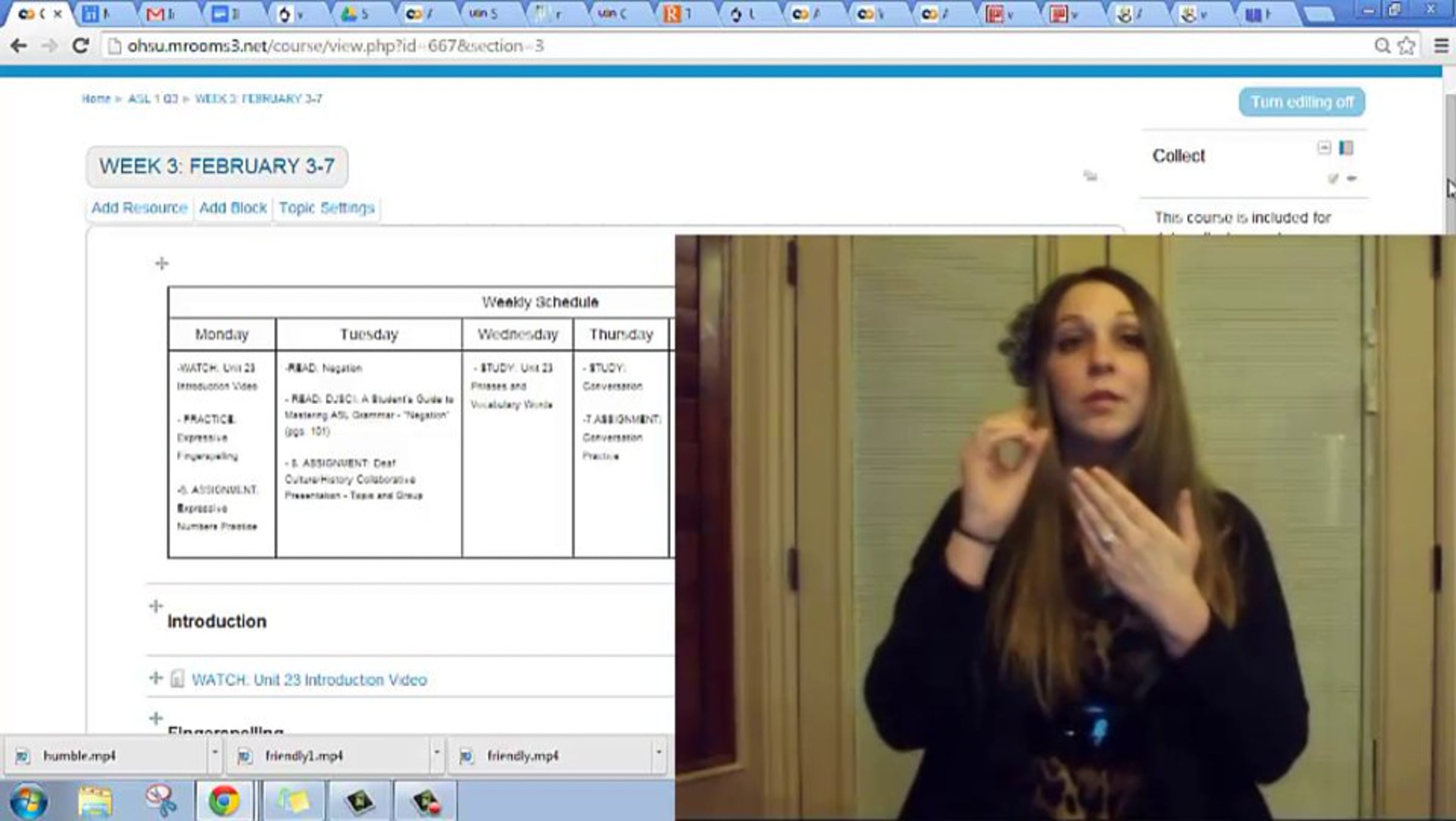Open Snipping Tool from the taskbar
The width and height of the screenshot is (1456, 821).
pos(161,800)
